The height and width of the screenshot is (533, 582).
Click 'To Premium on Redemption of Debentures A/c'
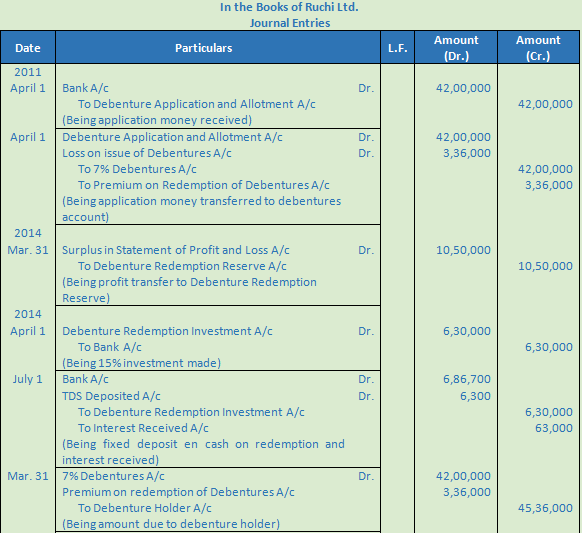coord(204,185)
